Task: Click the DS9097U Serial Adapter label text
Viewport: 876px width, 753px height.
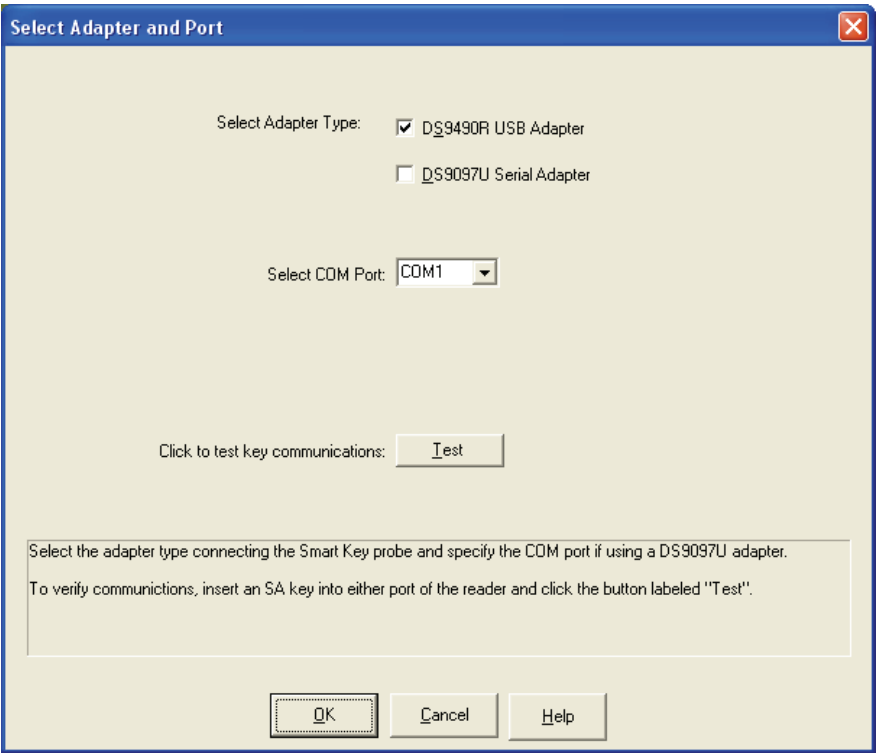Action: [506, 175]
